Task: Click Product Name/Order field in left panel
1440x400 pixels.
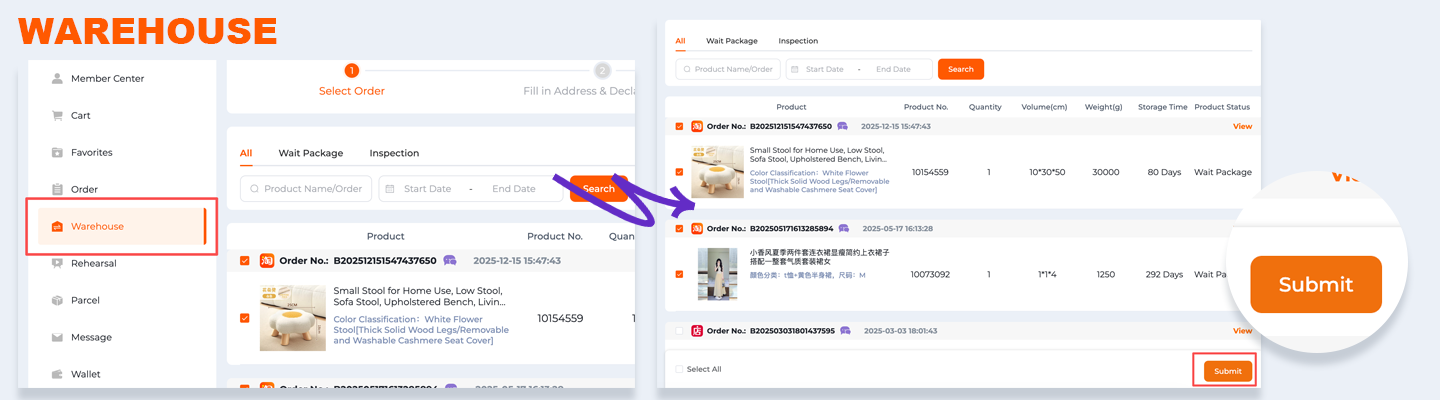Action: (306, 189)
